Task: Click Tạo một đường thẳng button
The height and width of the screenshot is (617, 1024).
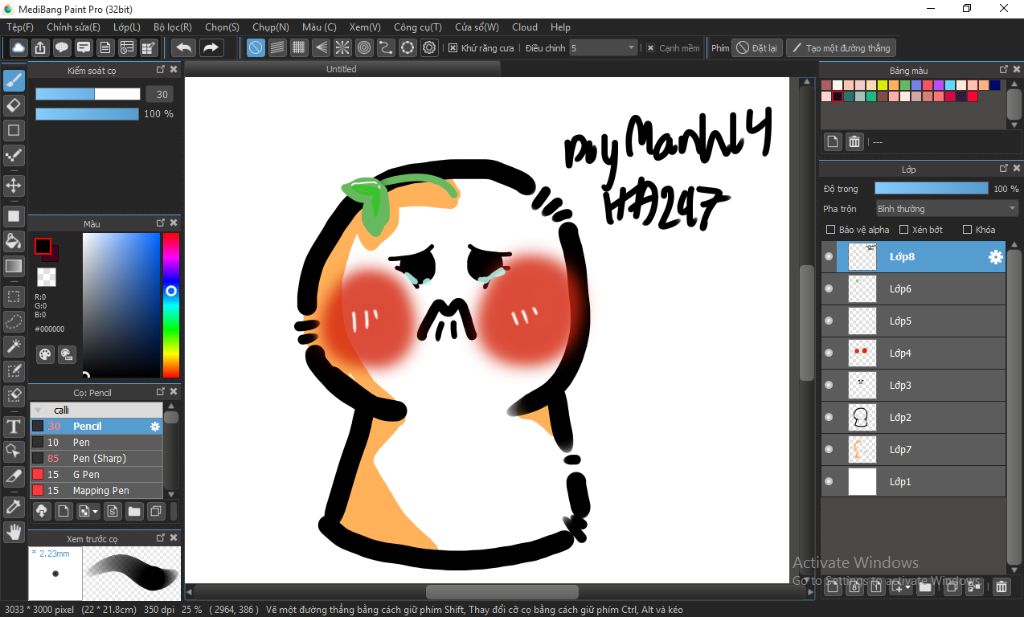Action: (841, 48)
